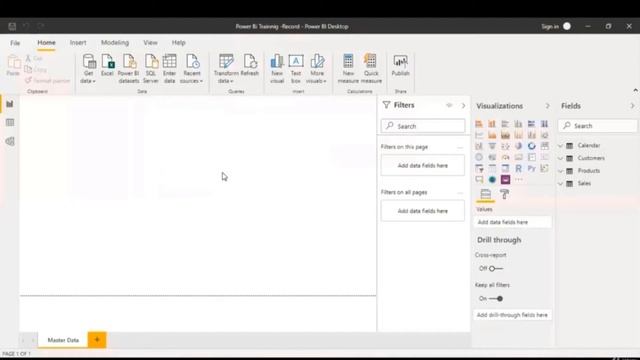Switch to Report view in the sidebar

pyautogui.click(x=10, y=104)
